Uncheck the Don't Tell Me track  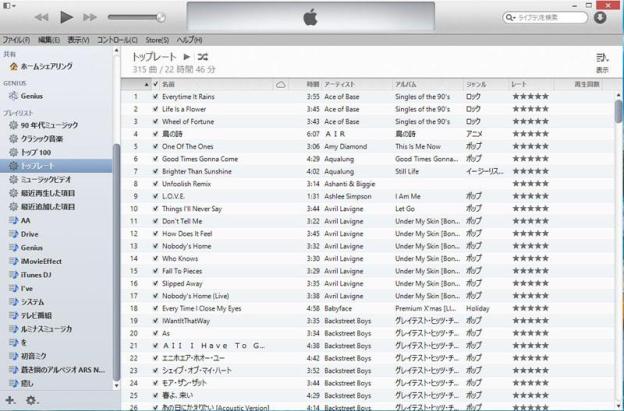click(156, 221)
